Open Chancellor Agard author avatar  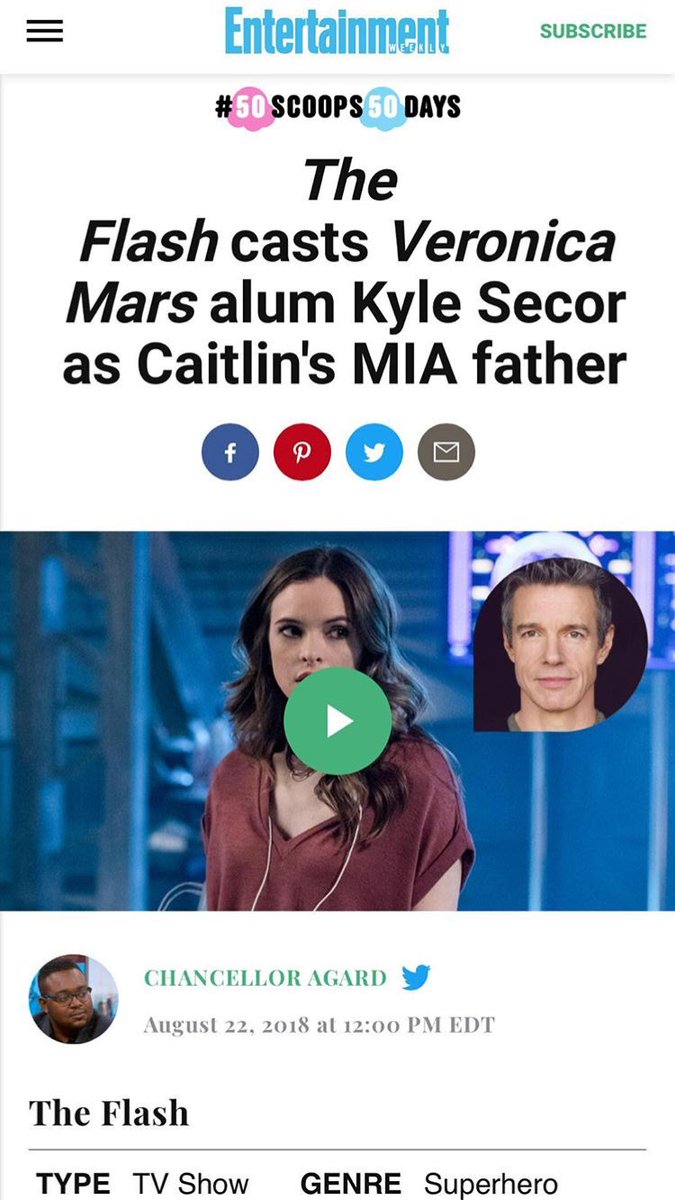tap(74, 999)
